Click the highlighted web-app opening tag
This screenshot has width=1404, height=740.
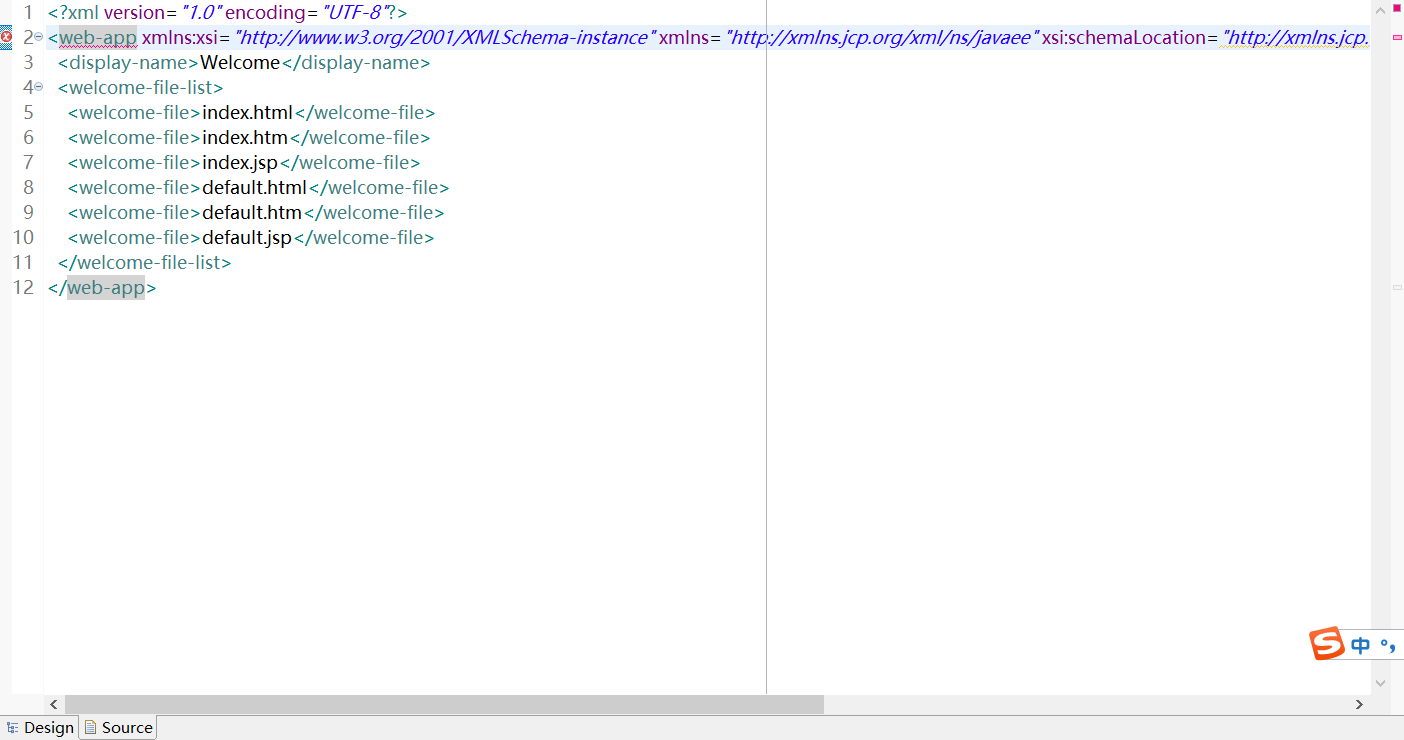tap(96, 36)
